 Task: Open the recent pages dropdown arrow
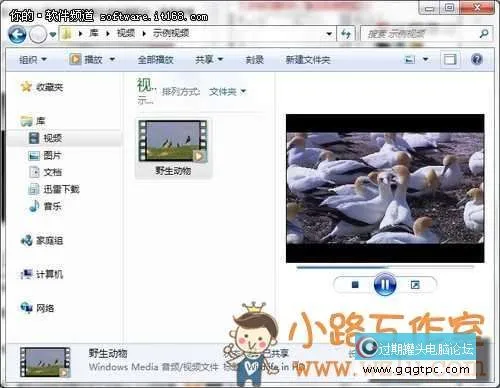coord(53,34)
